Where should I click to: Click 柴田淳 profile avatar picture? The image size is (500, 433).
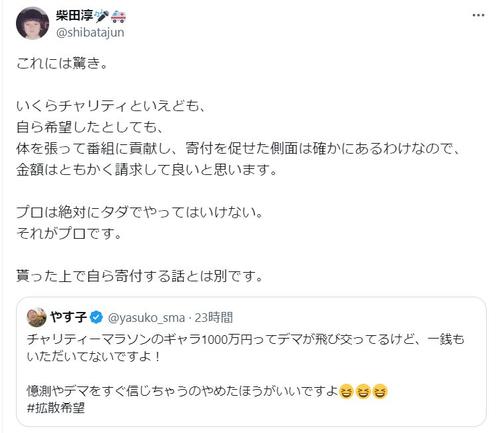pos(32,23)
